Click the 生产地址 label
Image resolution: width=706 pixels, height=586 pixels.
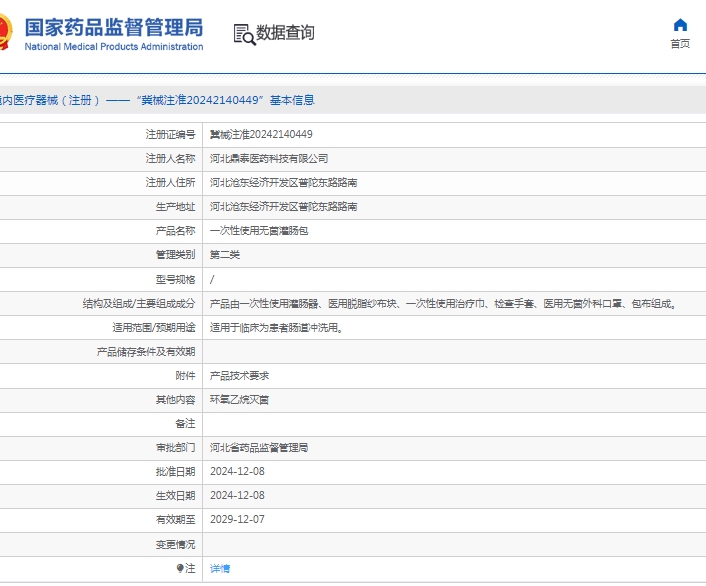tap(176, 207)
